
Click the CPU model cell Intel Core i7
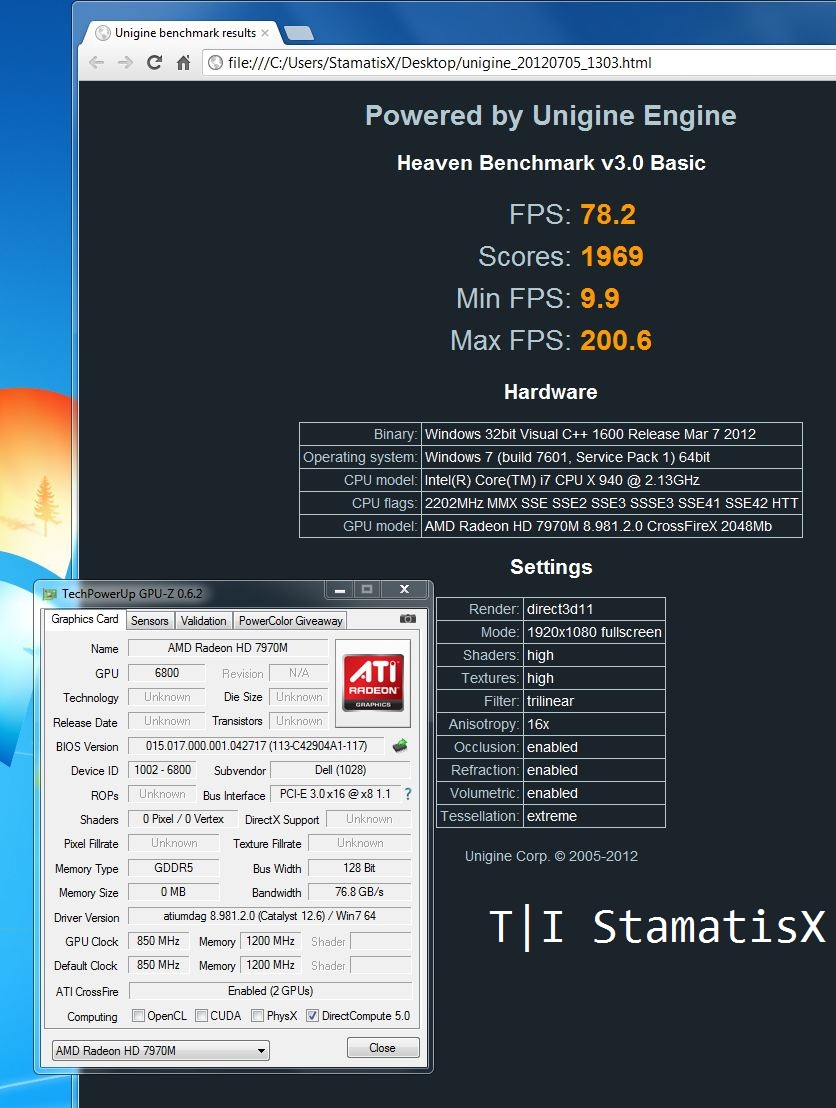tap(611, 481)
